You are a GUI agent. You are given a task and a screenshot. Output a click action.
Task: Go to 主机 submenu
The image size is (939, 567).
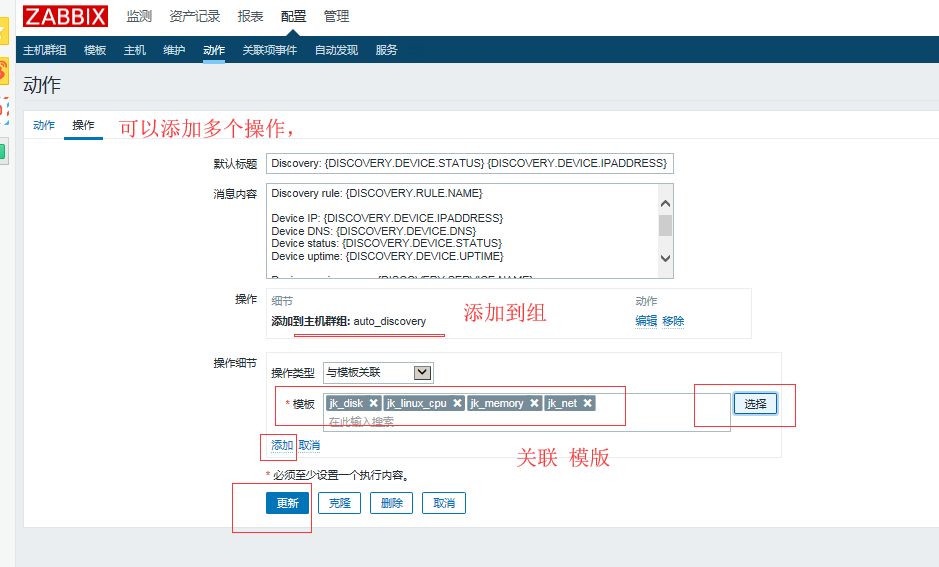[135, 50]
